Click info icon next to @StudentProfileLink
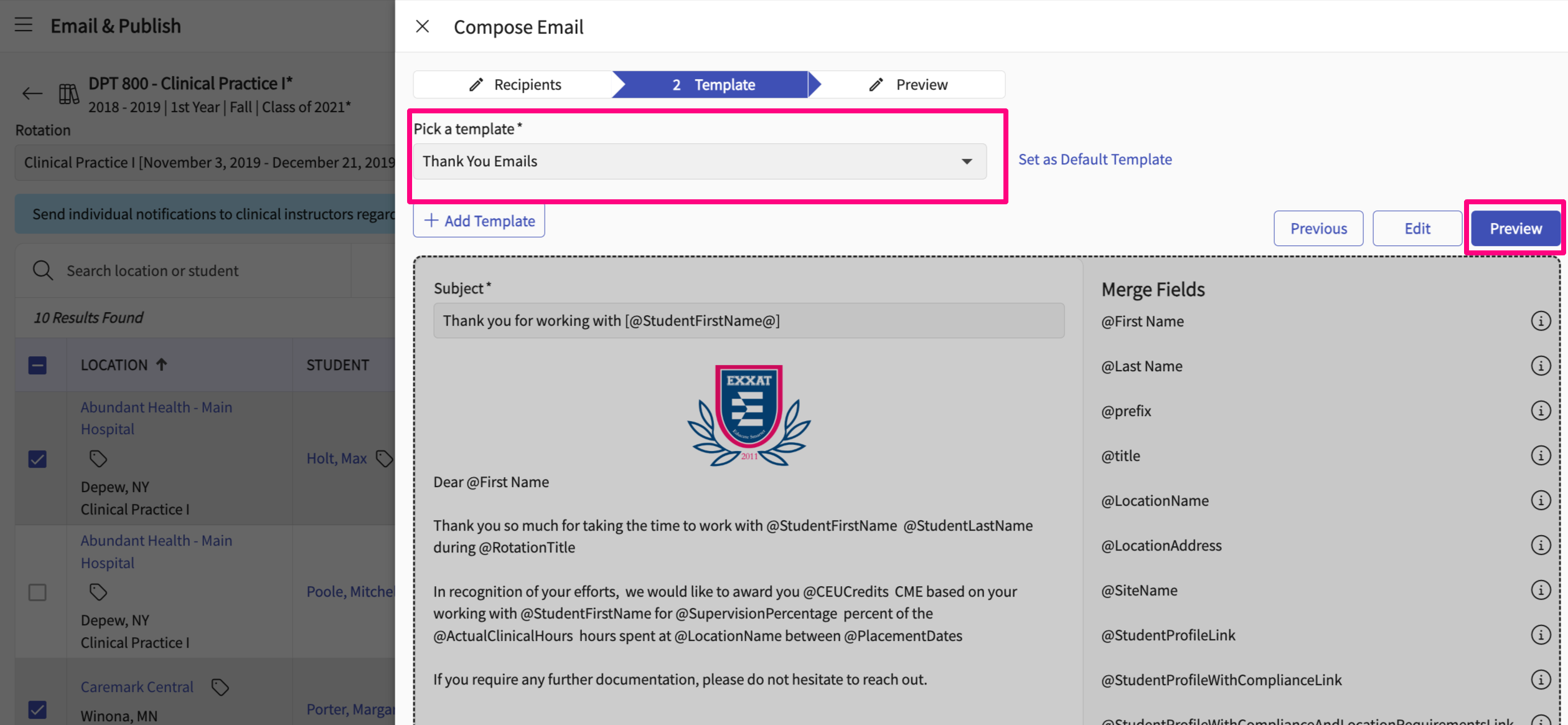This screenshot has height=725, width=1568. 1540,635
